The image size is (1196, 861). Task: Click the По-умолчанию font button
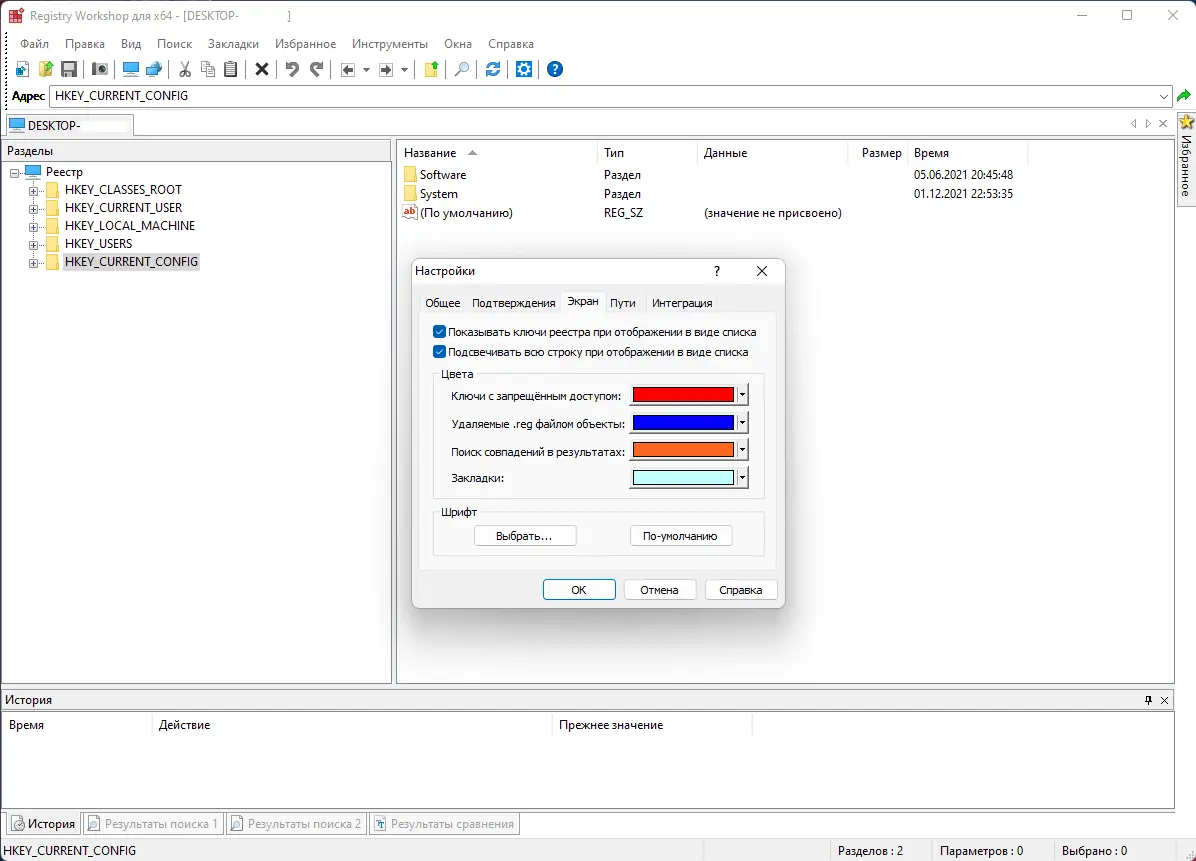tap(680, 535)
